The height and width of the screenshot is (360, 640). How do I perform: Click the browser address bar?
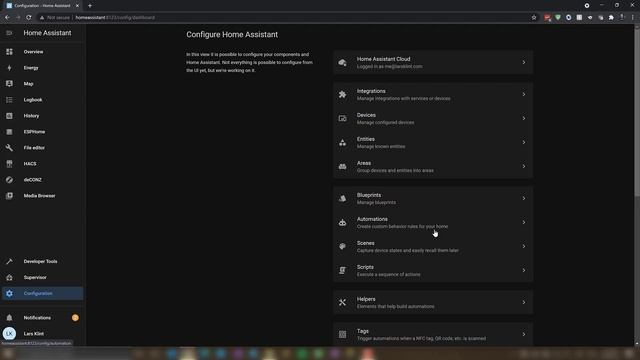click(x=286, y=18)
